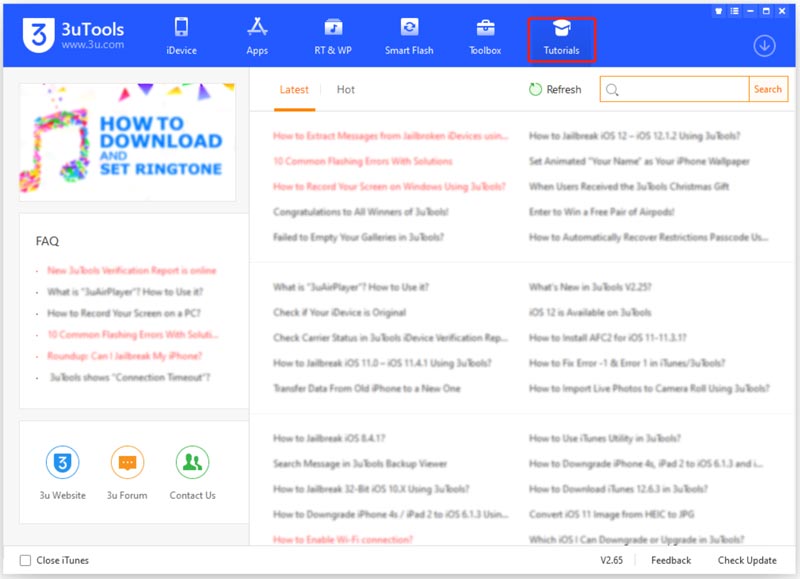Click the V2.65 version label
This screenshot has width=800, height=579.
pyautogui.click(x=611, y=560)
